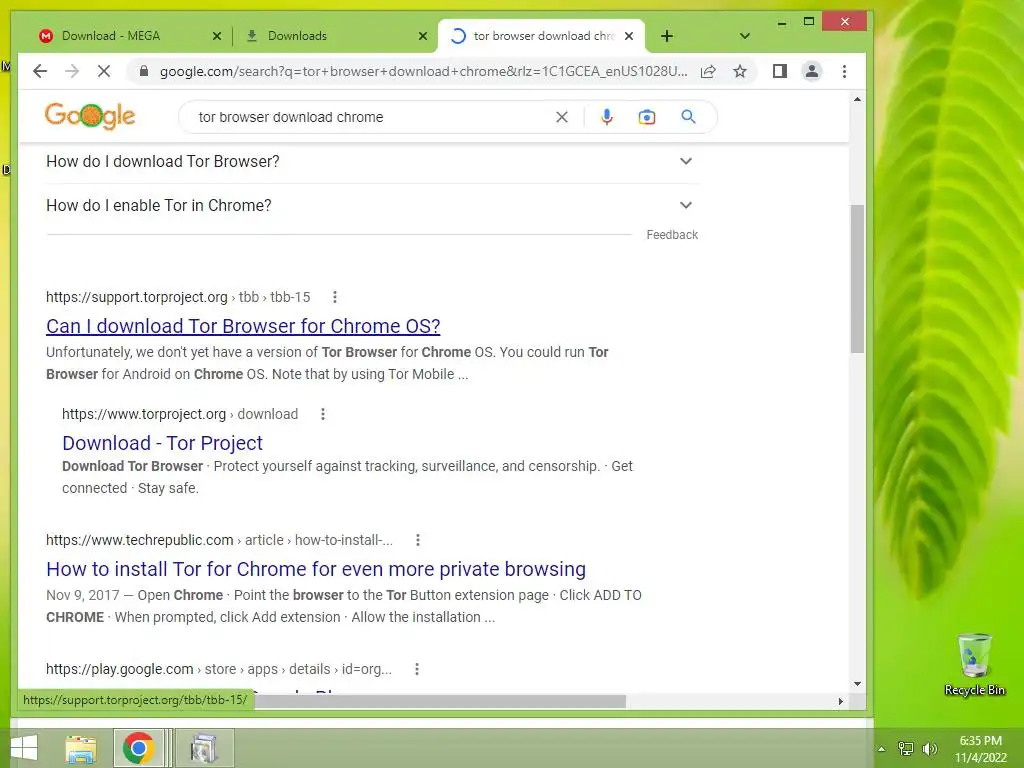Close the Download - MEGA tab

(217, 37)
